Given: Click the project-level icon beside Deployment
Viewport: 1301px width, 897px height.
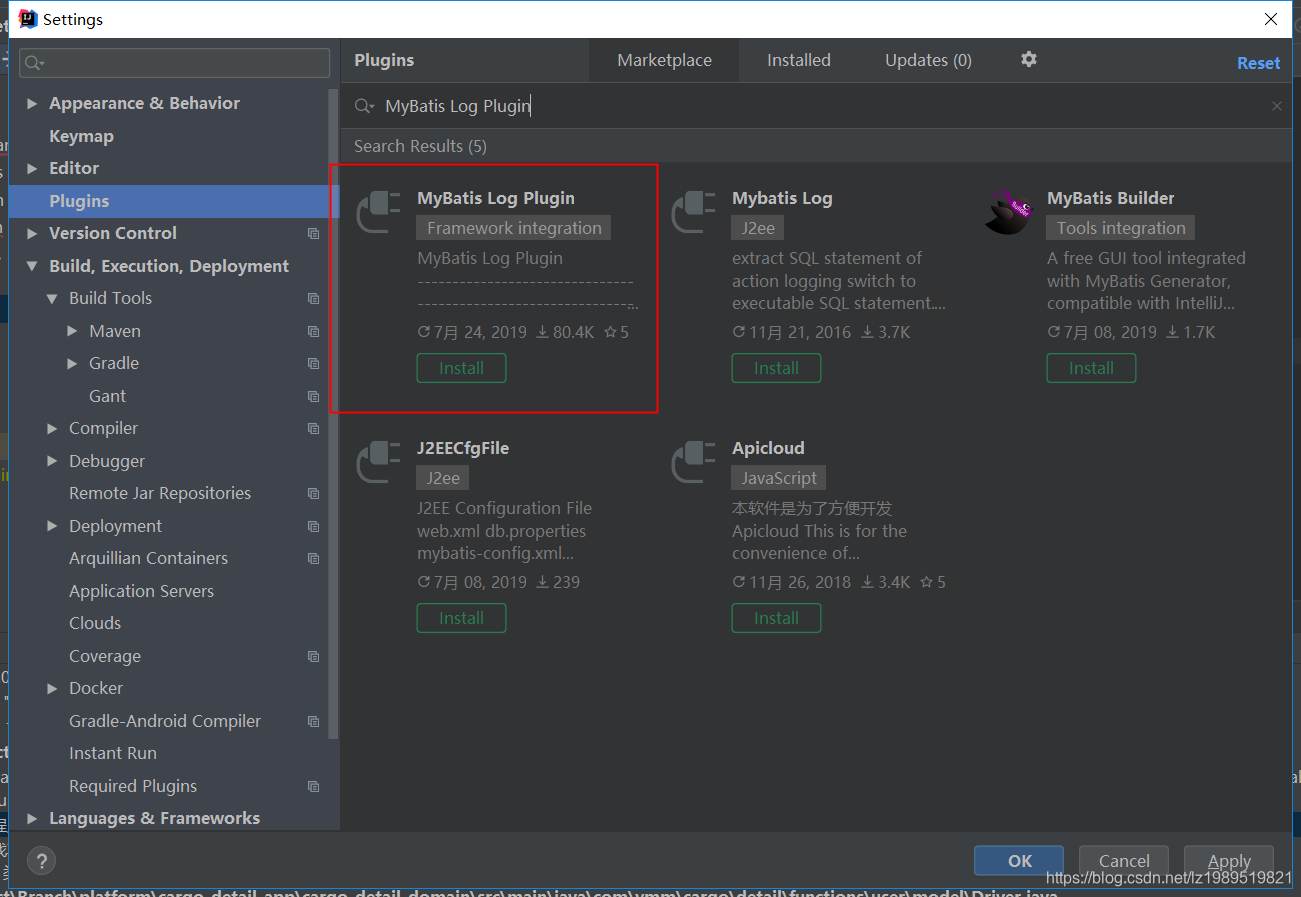Looking at the screenshot, I should pyautogui.click(x=313, y=526).
